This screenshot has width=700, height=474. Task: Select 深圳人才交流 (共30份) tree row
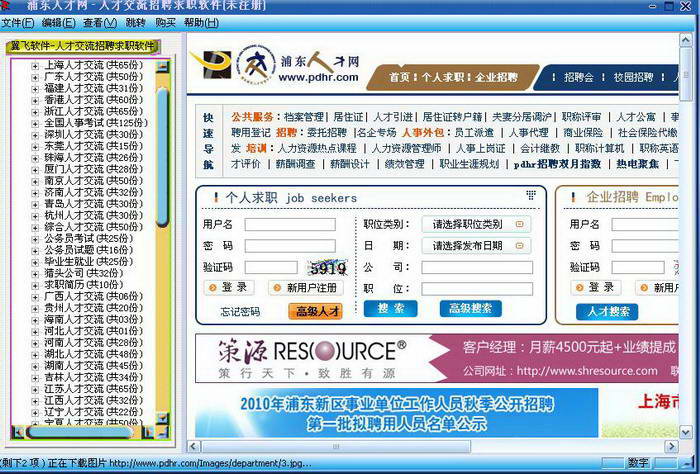pos(93,135)
